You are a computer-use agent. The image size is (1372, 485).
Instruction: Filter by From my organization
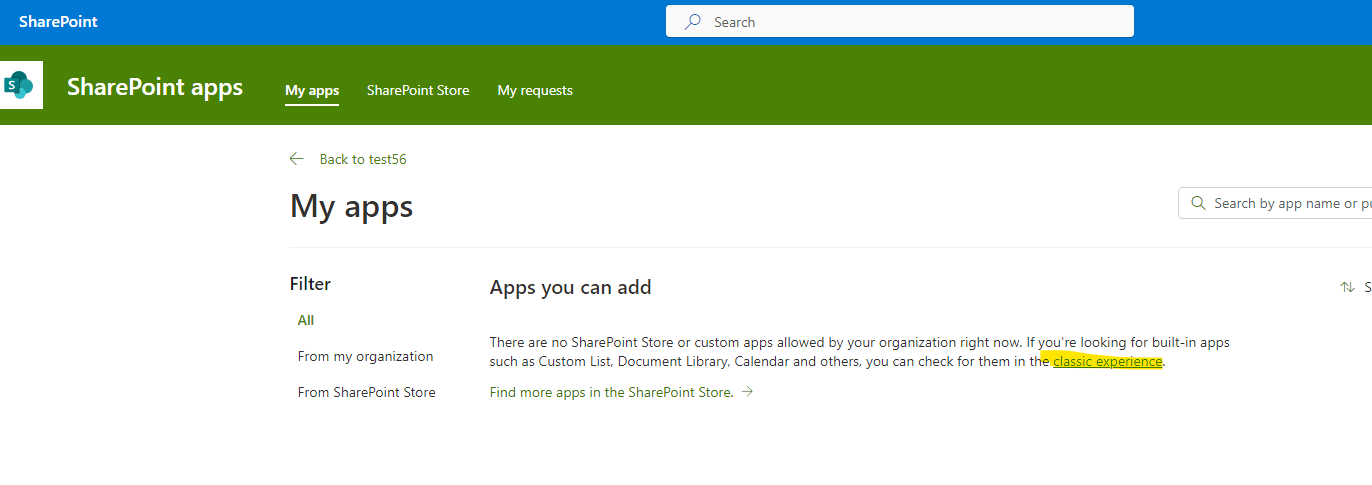[x=366, y=356]
